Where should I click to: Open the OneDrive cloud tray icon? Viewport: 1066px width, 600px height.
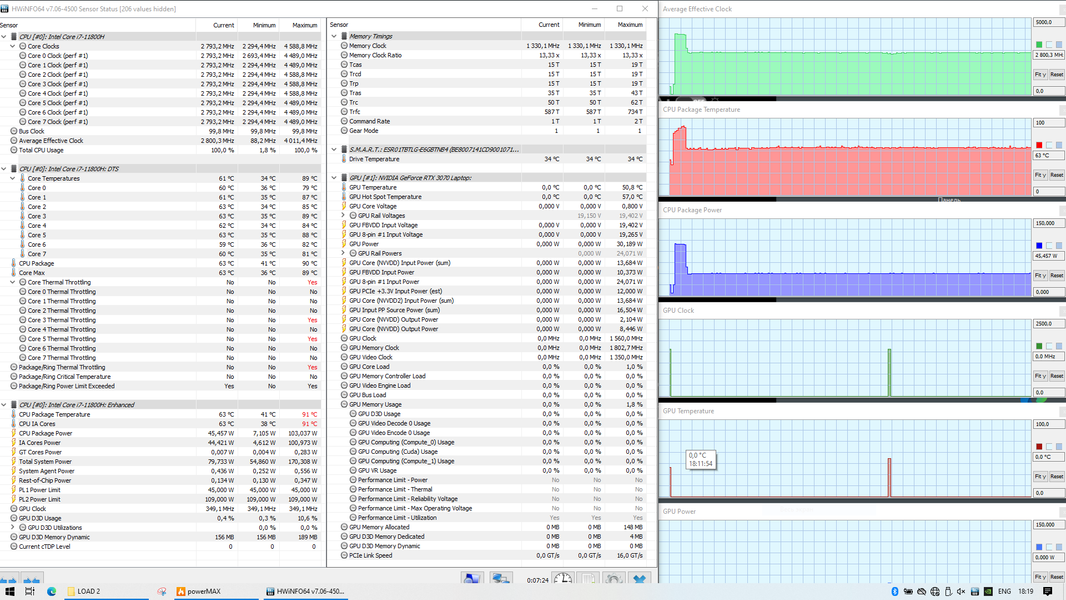pyautogui.click(x=922, y=591)
